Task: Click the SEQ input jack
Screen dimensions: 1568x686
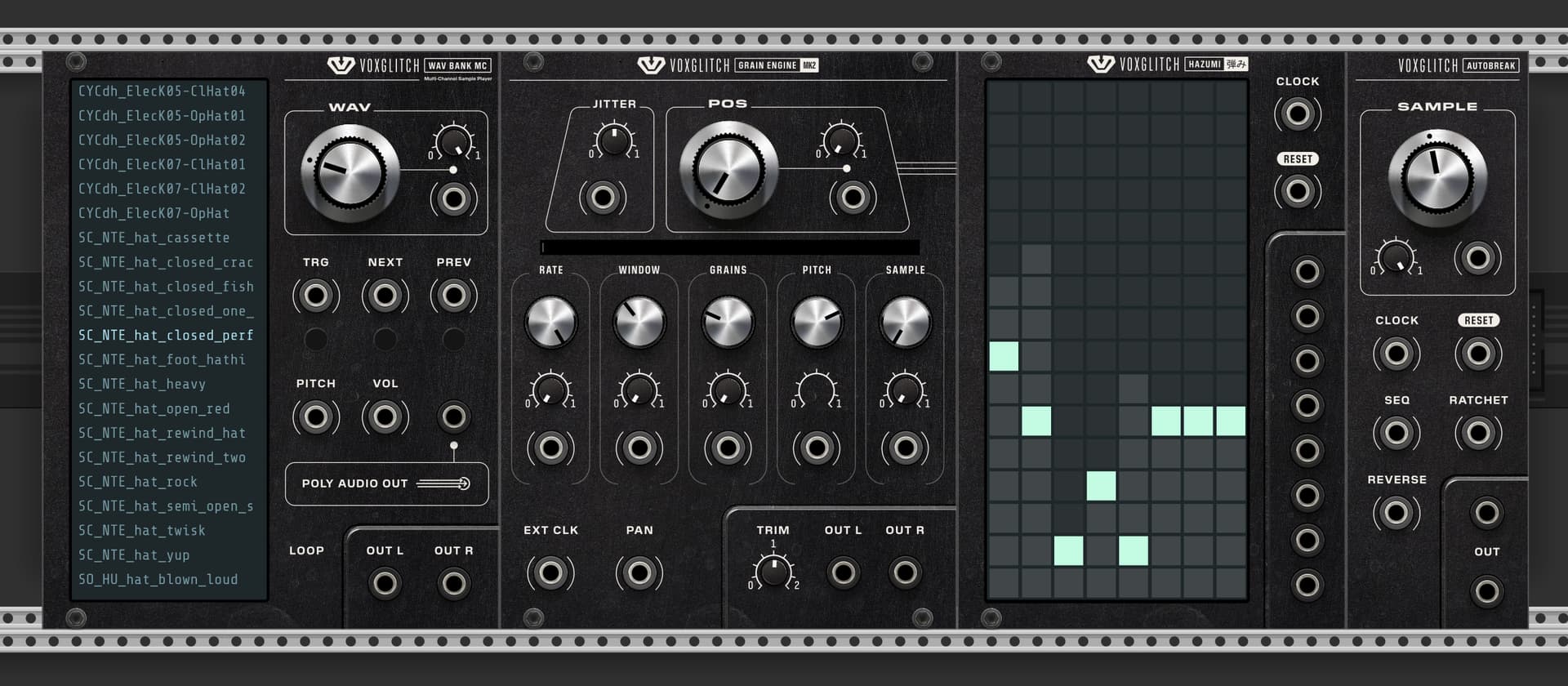Action: tap(1396, 433)
